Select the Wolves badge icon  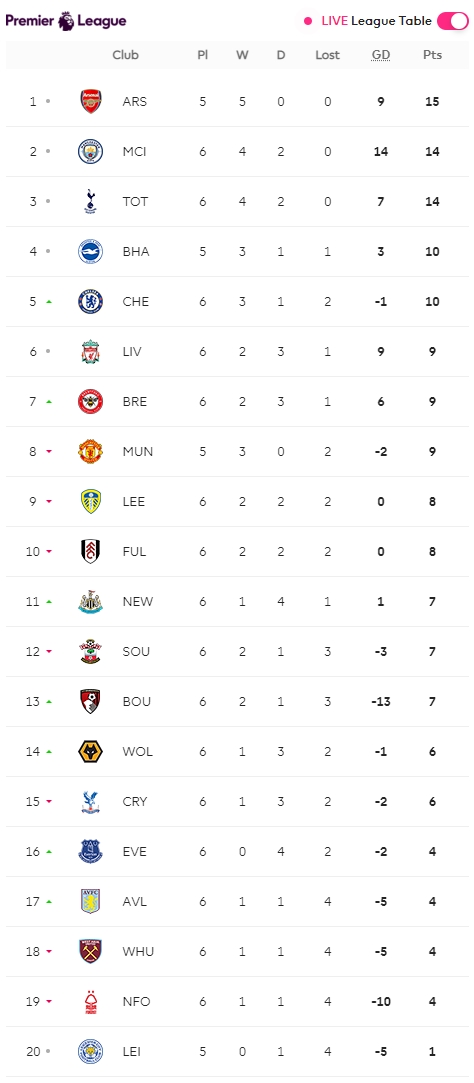coord(91,751)
